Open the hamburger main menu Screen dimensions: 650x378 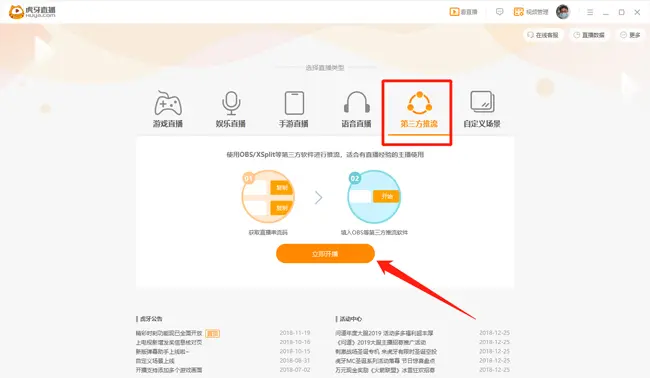tap(590, 12)
